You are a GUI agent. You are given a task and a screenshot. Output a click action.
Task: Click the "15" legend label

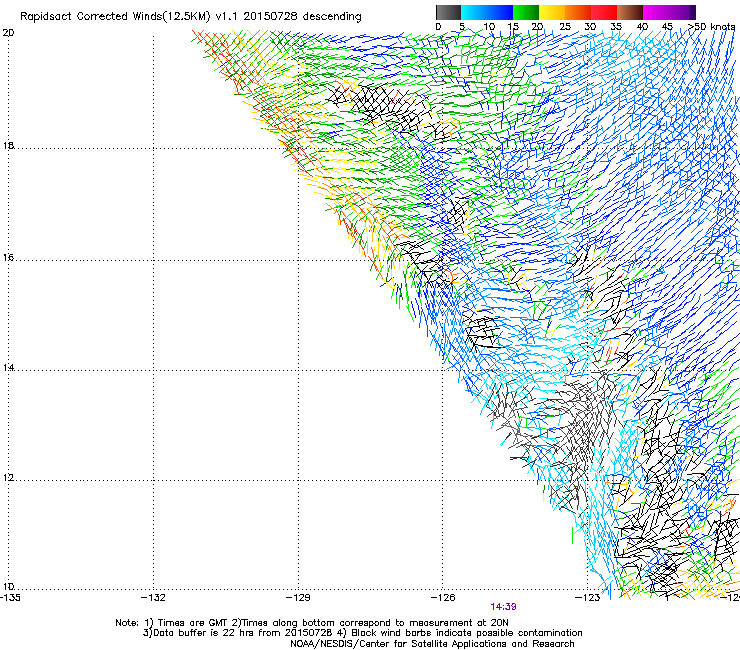[x=513, y=27]
